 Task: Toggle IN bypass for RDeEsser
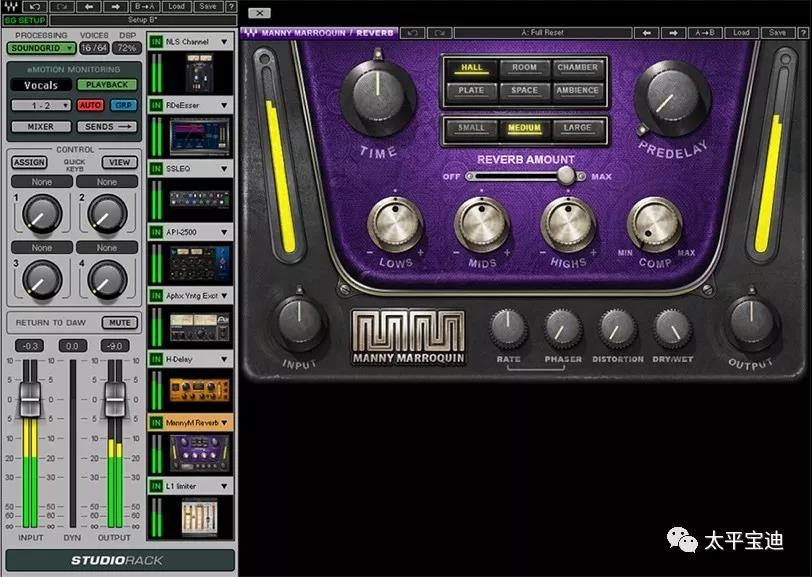coord(156,105)
